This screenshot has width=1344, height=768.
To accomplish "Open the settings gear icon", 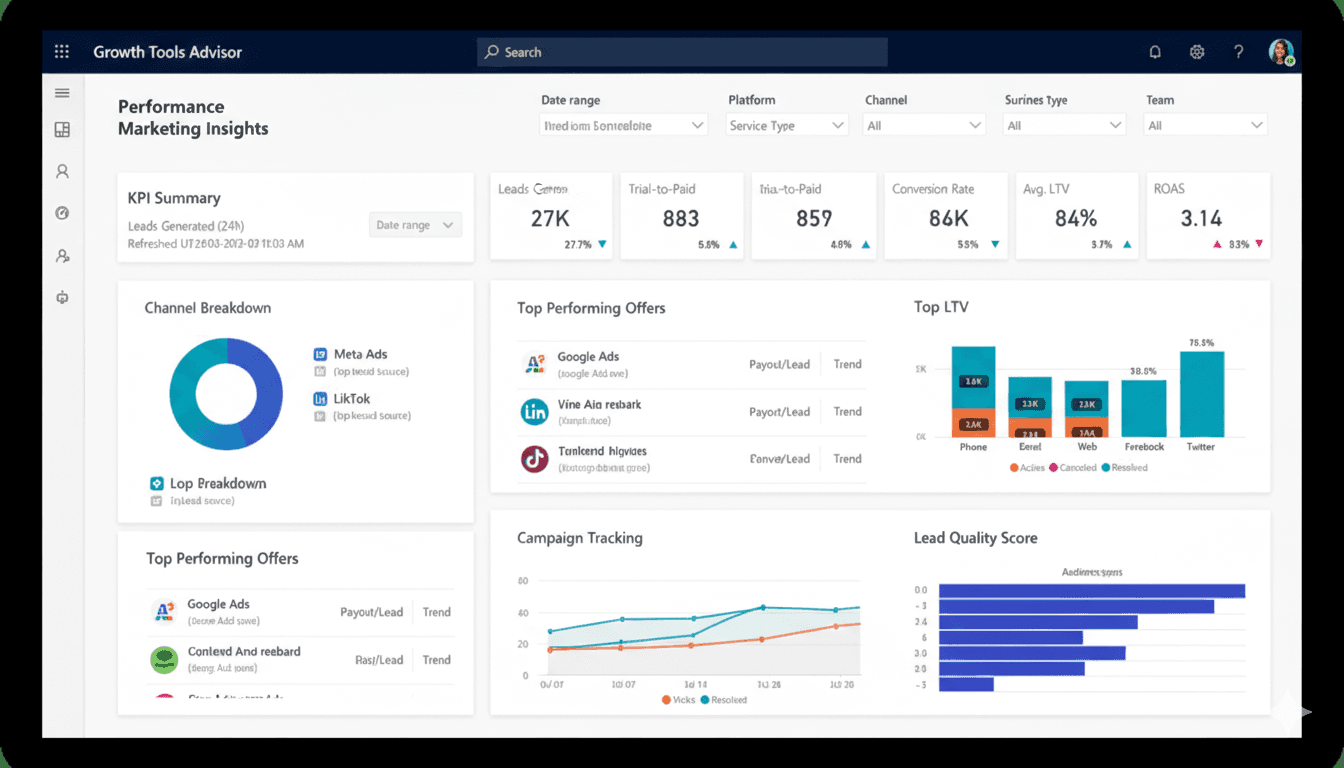I will pos(1196,51).
